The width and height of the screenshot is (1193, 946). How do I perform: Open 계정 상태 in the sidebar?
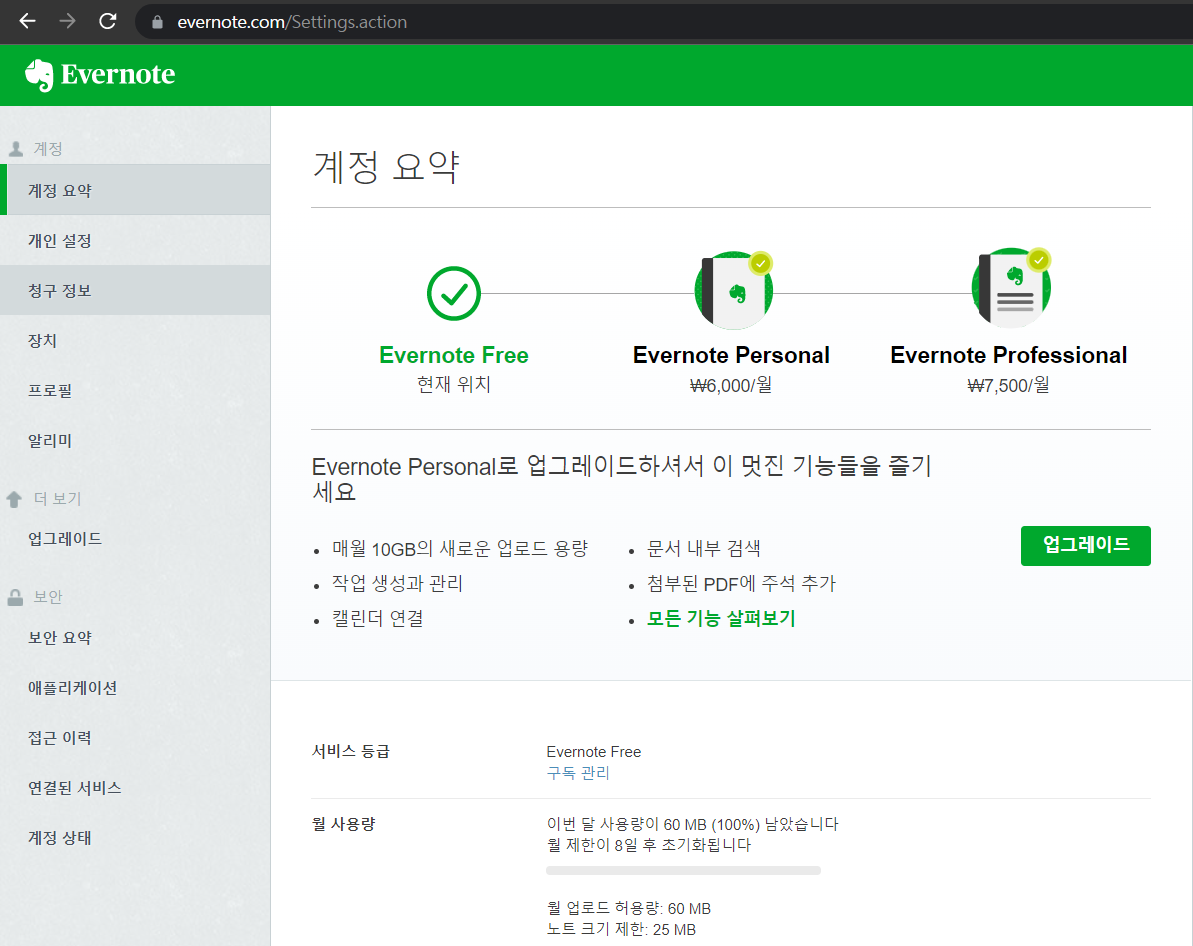pos(135,838)
